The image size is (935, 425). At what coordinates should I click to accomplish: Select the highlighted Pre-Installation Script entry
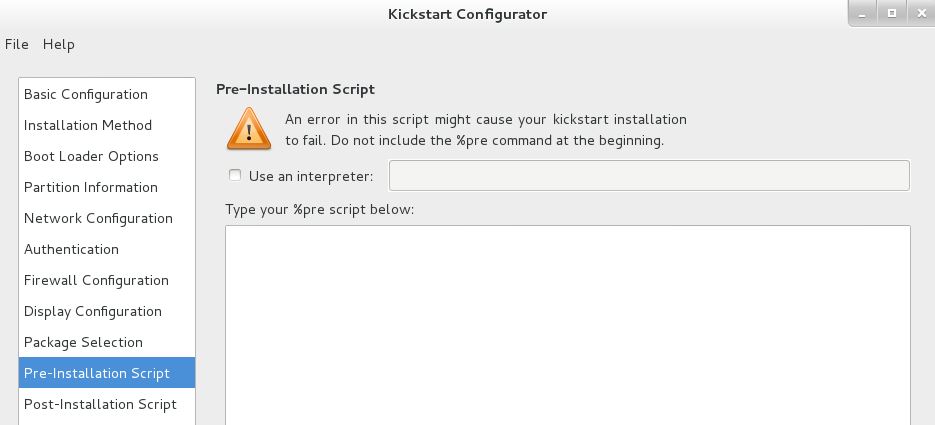tap(107, 373)
